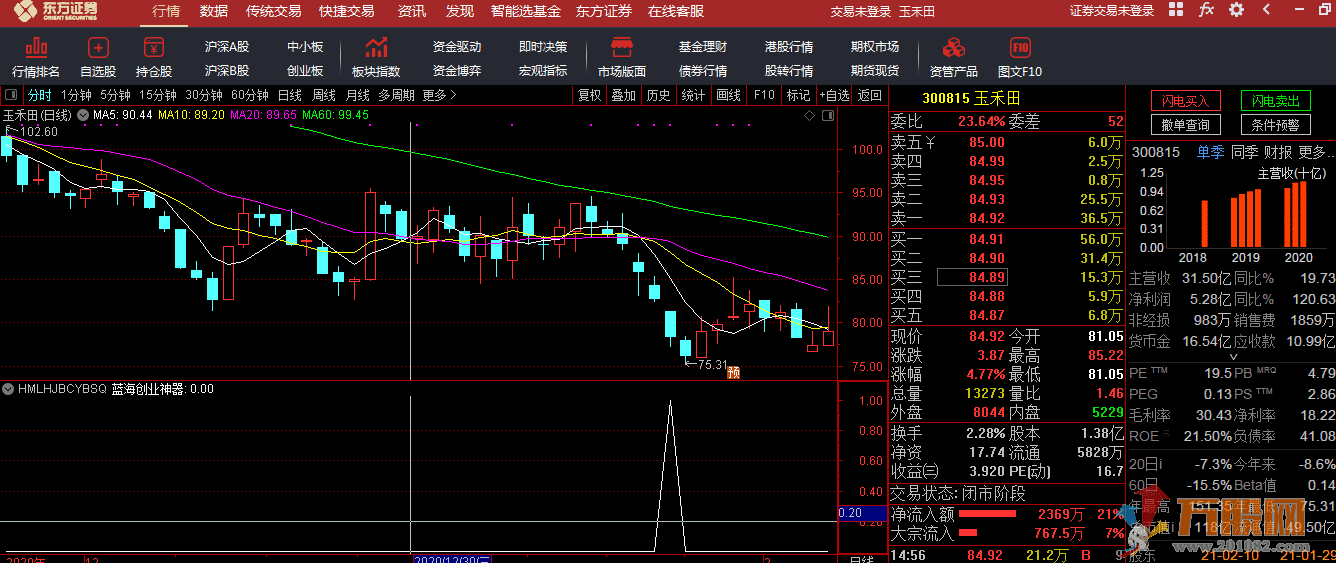Toggle 复权 price adjustment mode

[x=590, y=95]
